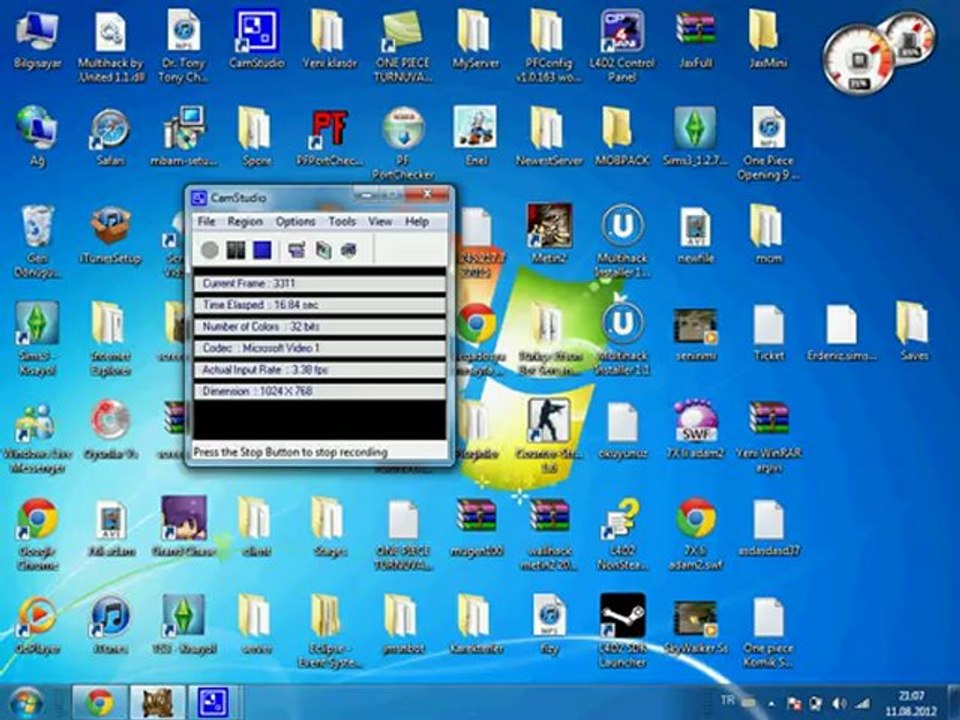Viewport: 960px width, 720px height.
Task: Select the Windows Live Messenger shortcut
Action: 37,437
